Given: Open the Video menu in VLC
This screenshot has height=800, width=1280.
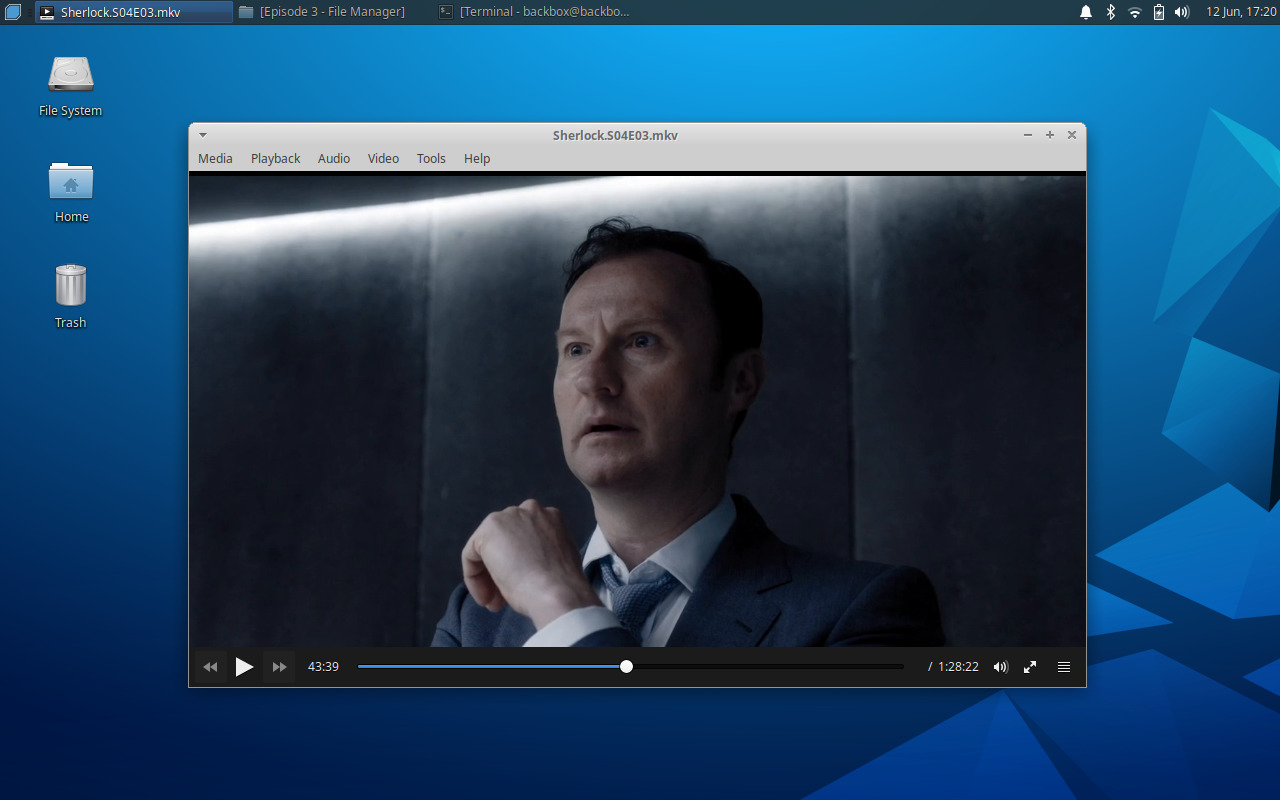Looking at the screenshot, I should 383,158.
